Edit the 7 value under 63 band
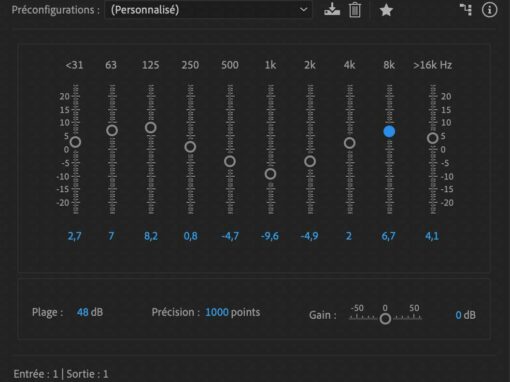The height and width of the screenshot is (382, 510). 111,236
